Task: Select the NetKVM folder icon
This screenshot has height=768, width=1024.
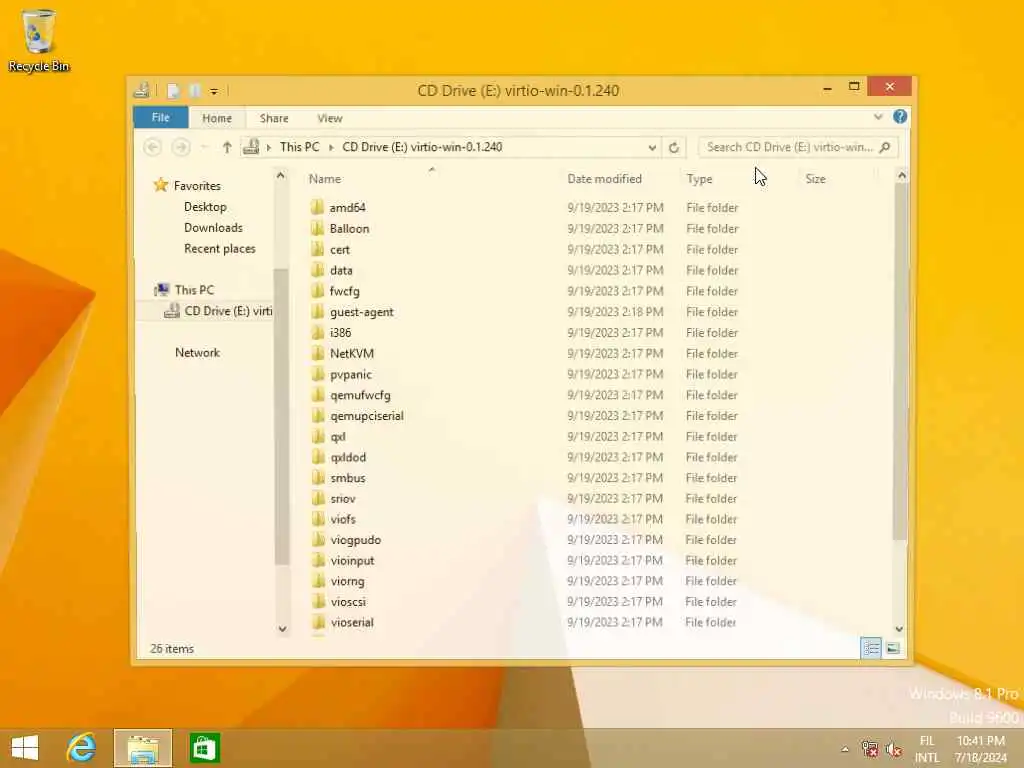Action: tap(317, 353)
